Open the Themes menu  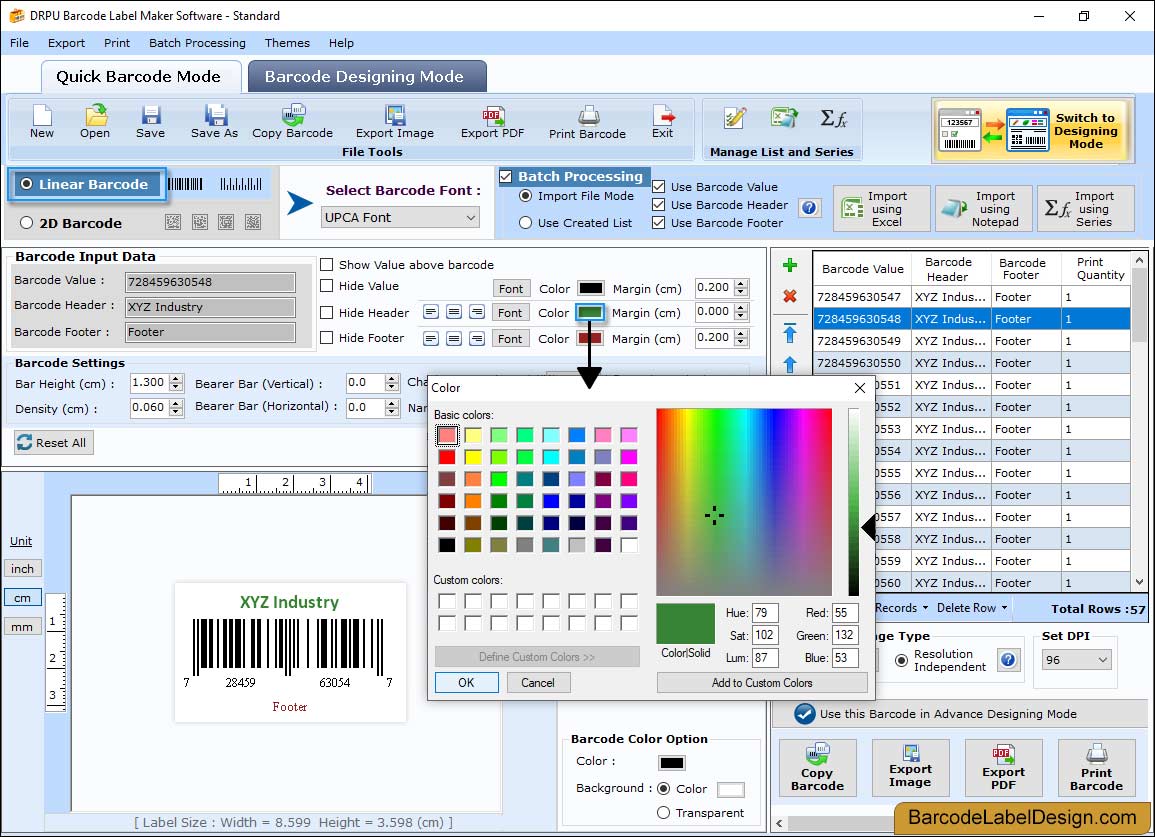pyautogui.click(x=287, y=43)
